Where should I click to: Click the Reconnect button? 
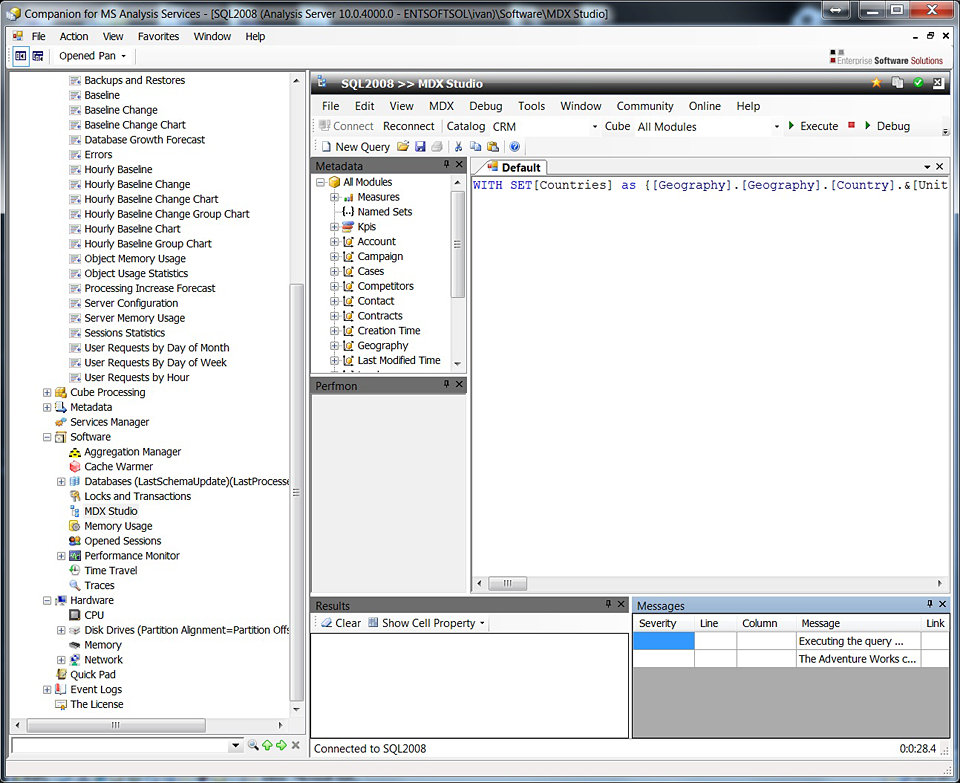click(x=408, y=126)
